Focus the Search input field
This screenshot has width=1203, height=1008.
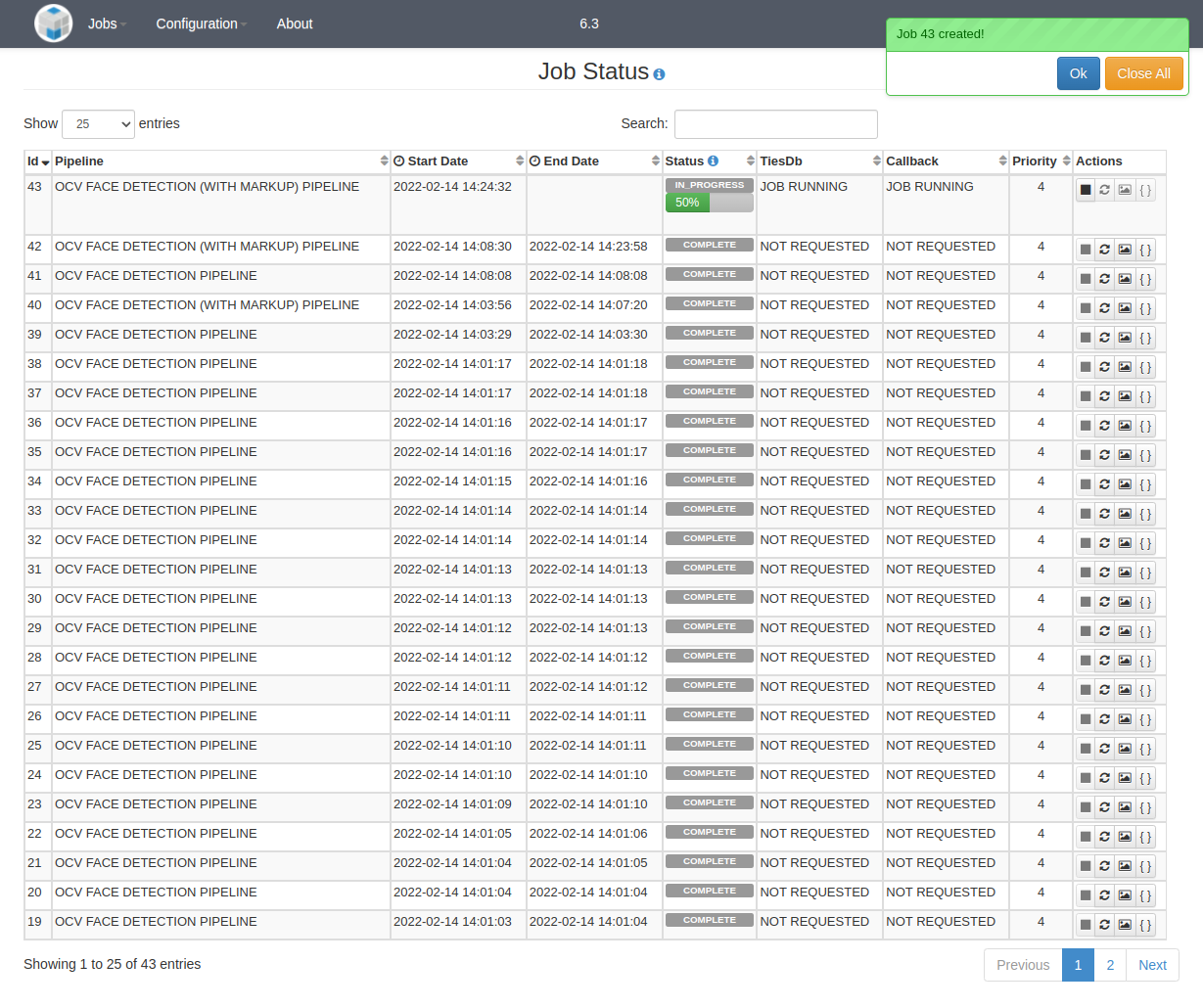point(775,124)
